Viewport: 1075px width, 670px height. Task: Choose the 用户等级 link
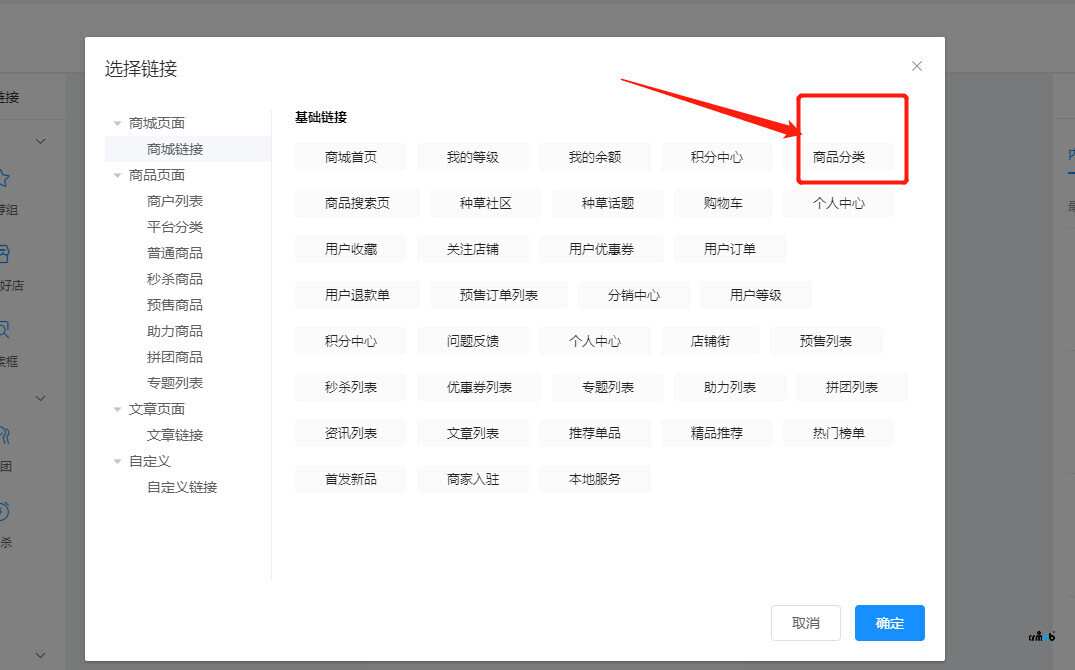click(756, 295)
